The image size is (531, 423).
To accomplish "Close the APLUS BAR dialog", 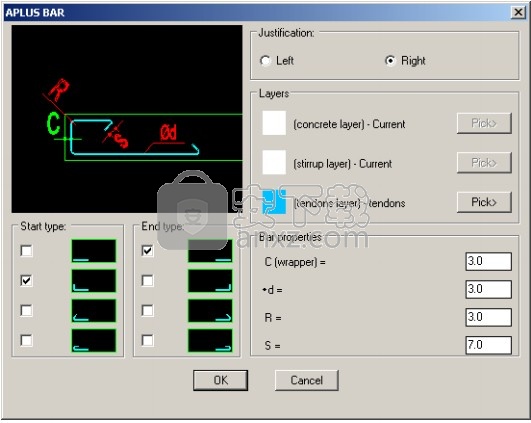I will [518, 13].
